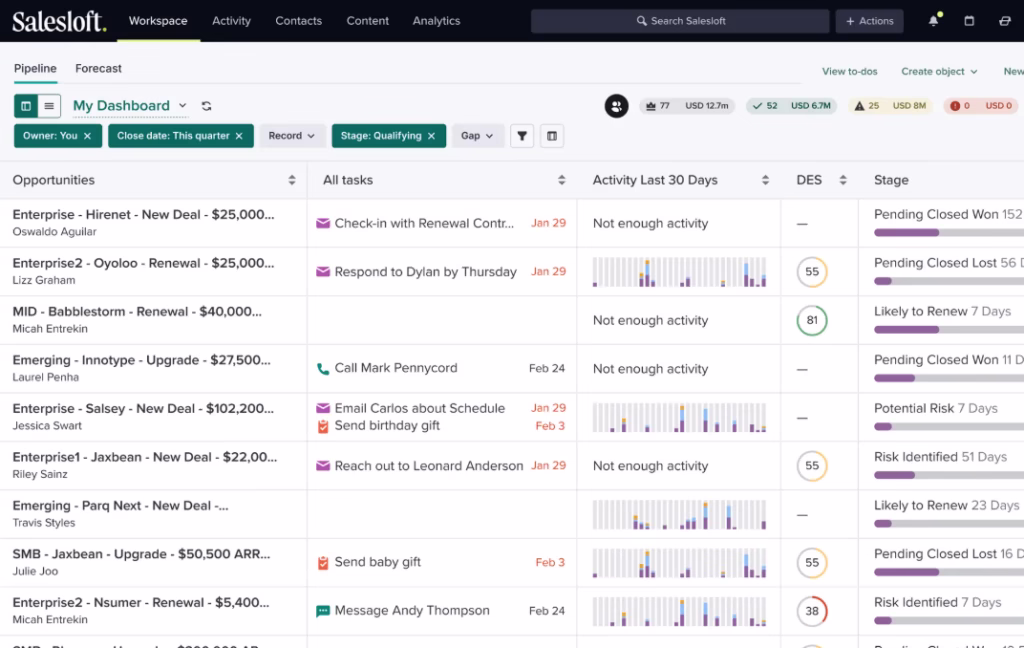Viewport: 1024px width, 648px height.
Task: Click the red alert 0 USD 0 badge
Action: pyautogui.click(x=980, y=106)
